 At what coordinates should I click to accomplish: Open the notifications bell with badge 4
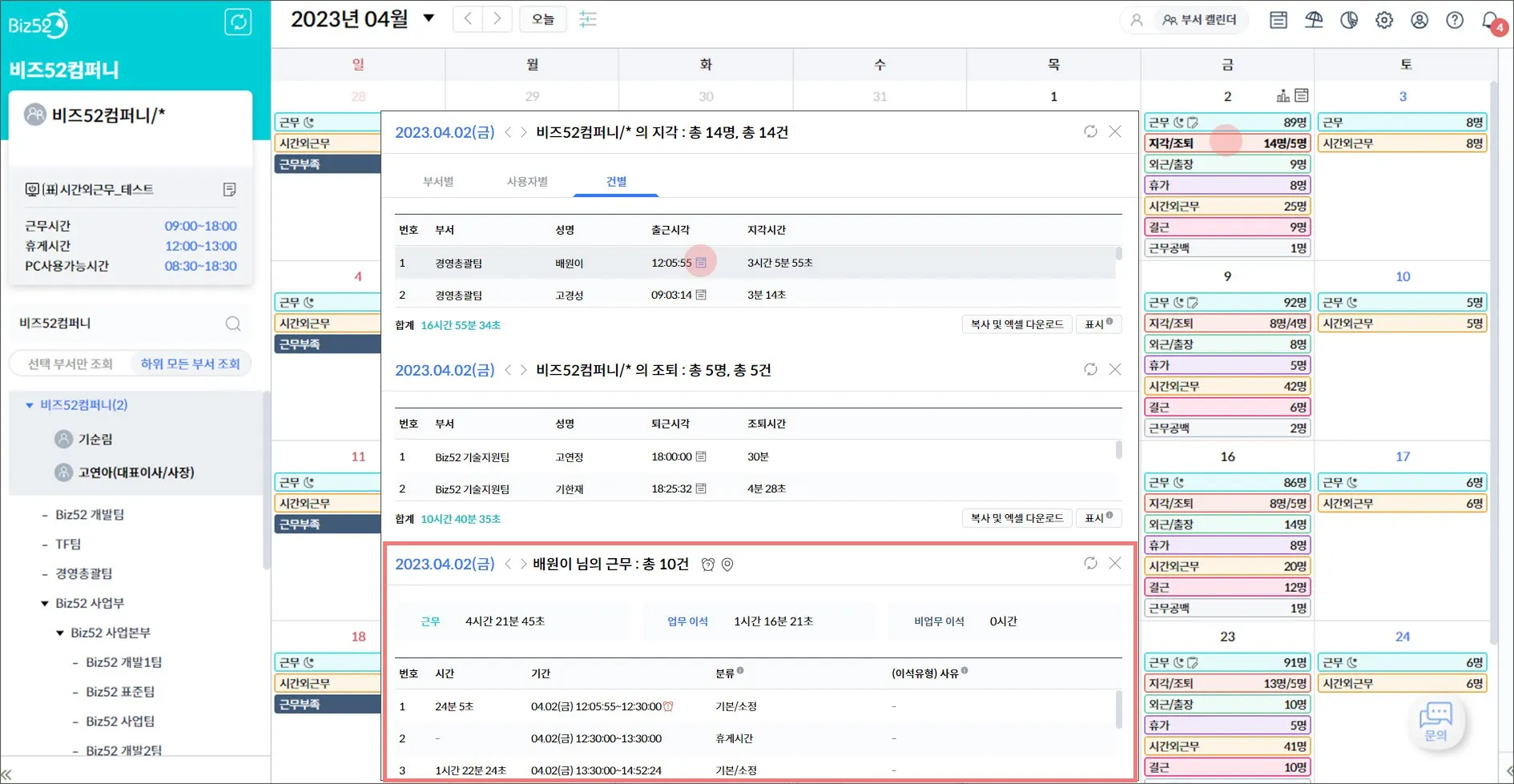point(1492,21)
